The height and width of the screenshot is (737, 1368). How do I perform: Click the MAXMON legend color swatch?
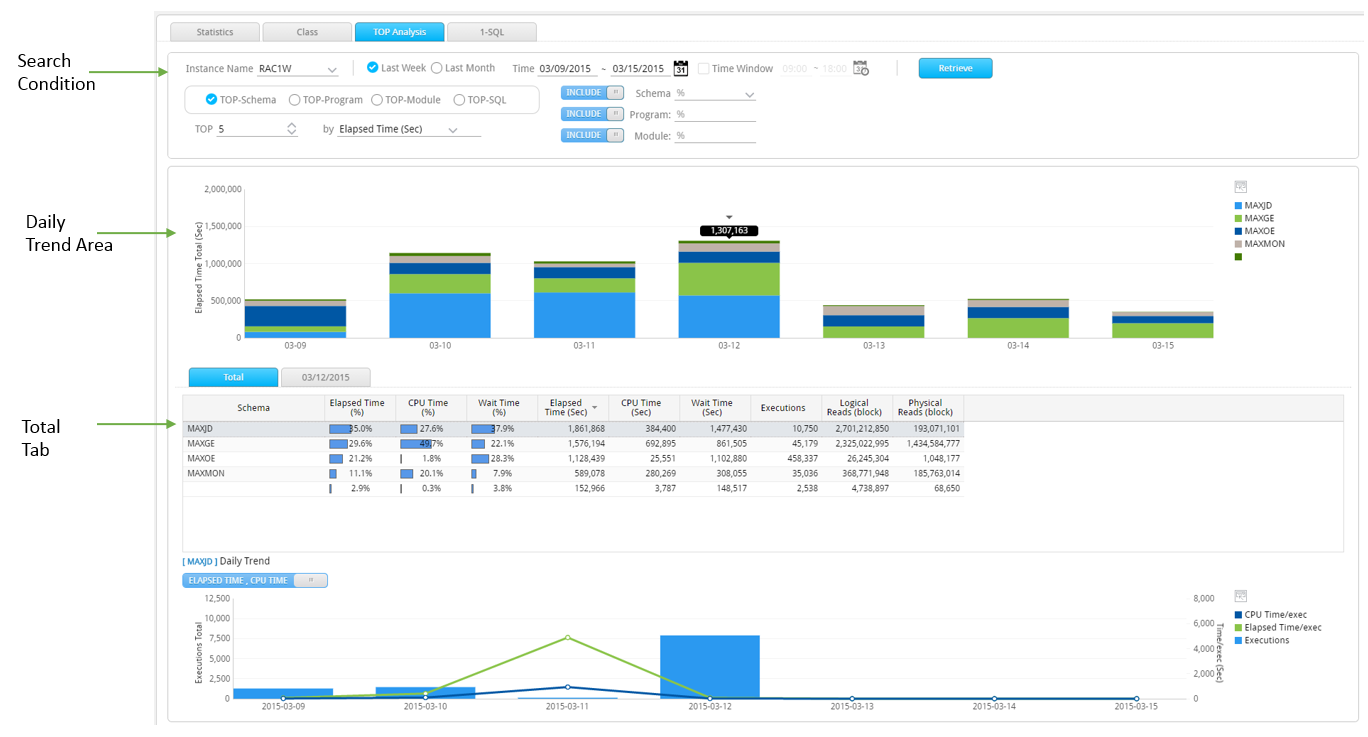[1238, 244]
